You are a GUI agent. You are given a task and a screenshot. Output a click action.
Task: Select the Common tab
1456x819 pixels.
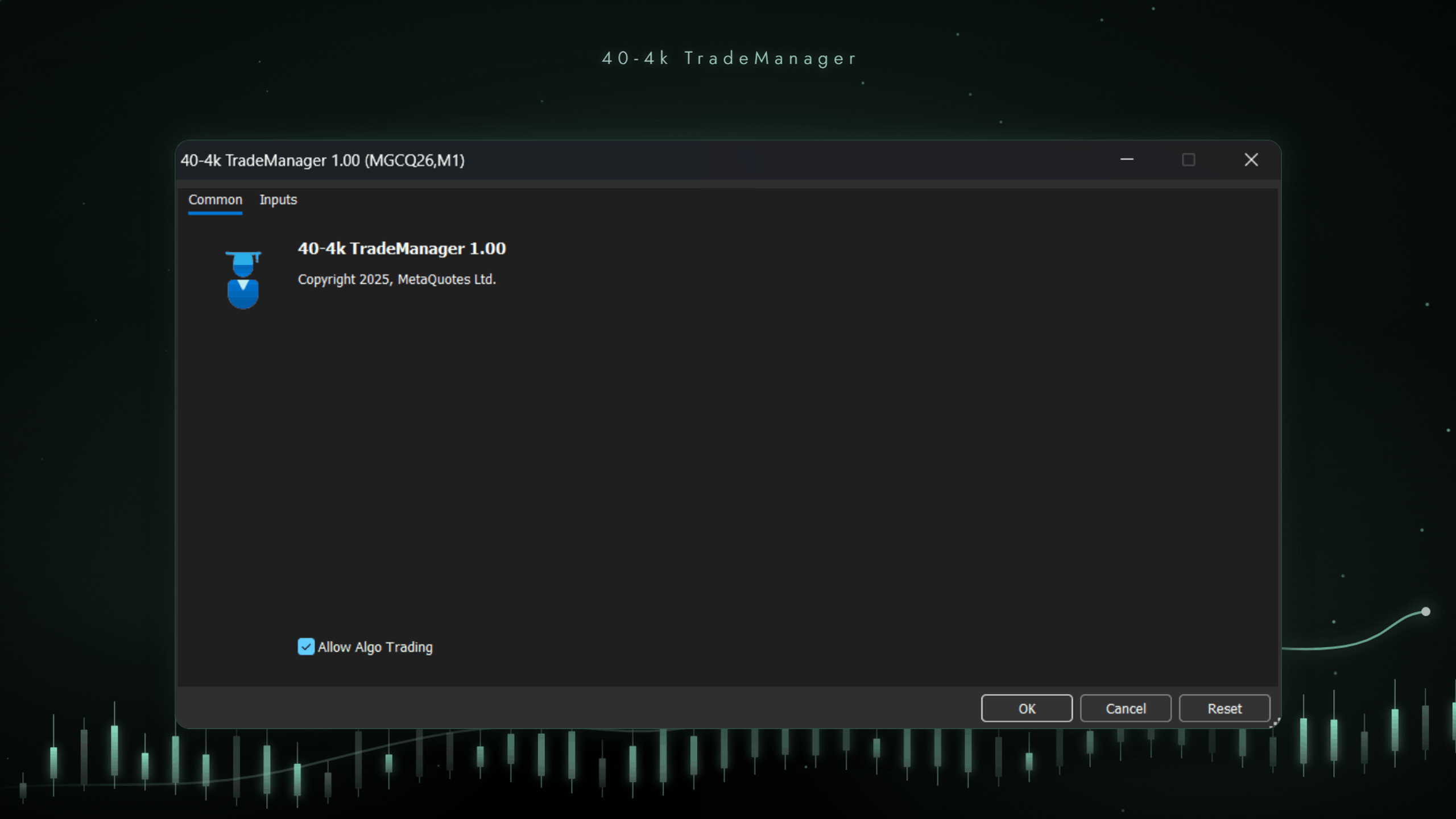pos(215,200)
